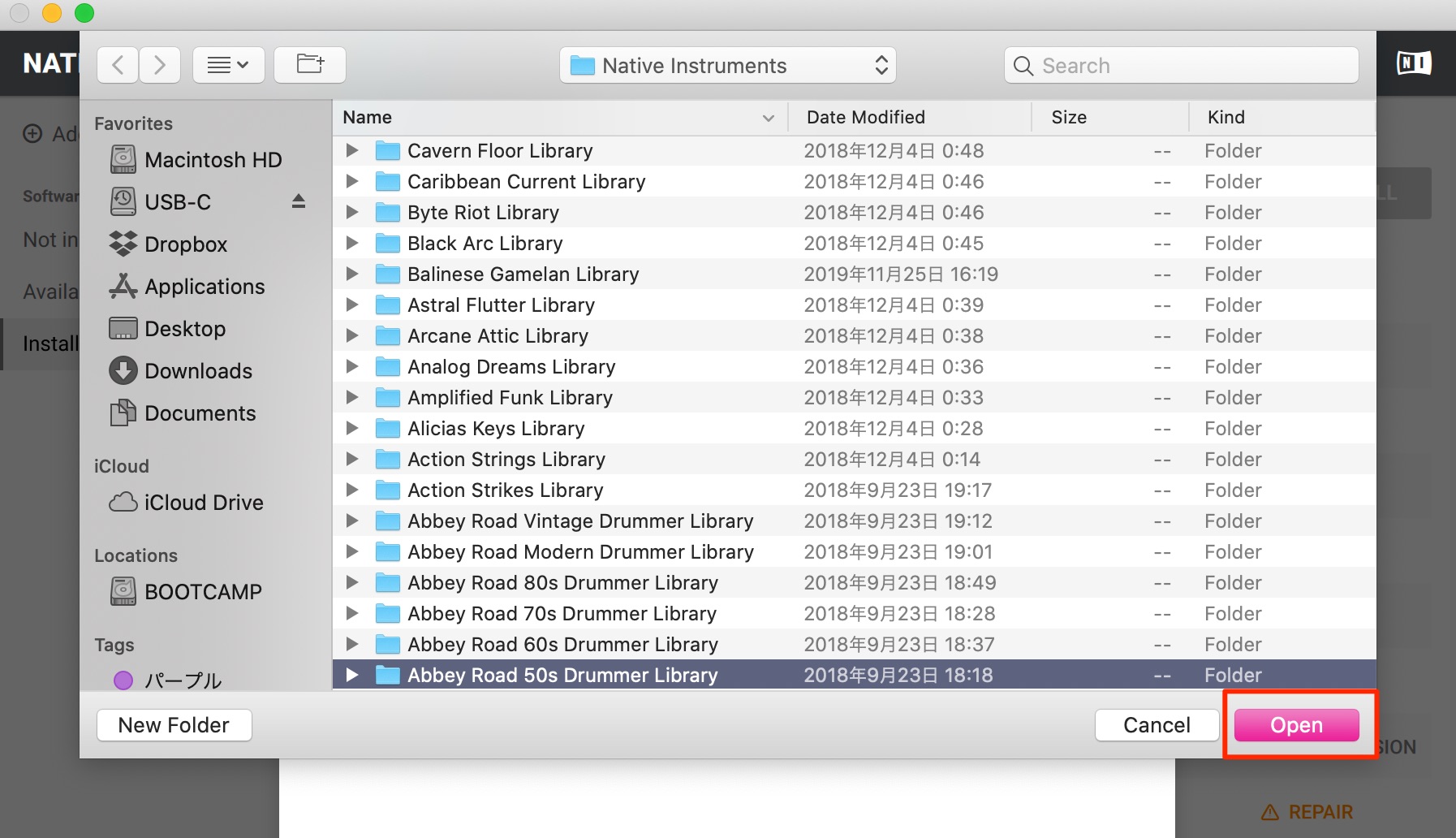Select Abbey Road Vintage Drummer folder icon
The image size is (1456, 838).
[x=388, y=521]
